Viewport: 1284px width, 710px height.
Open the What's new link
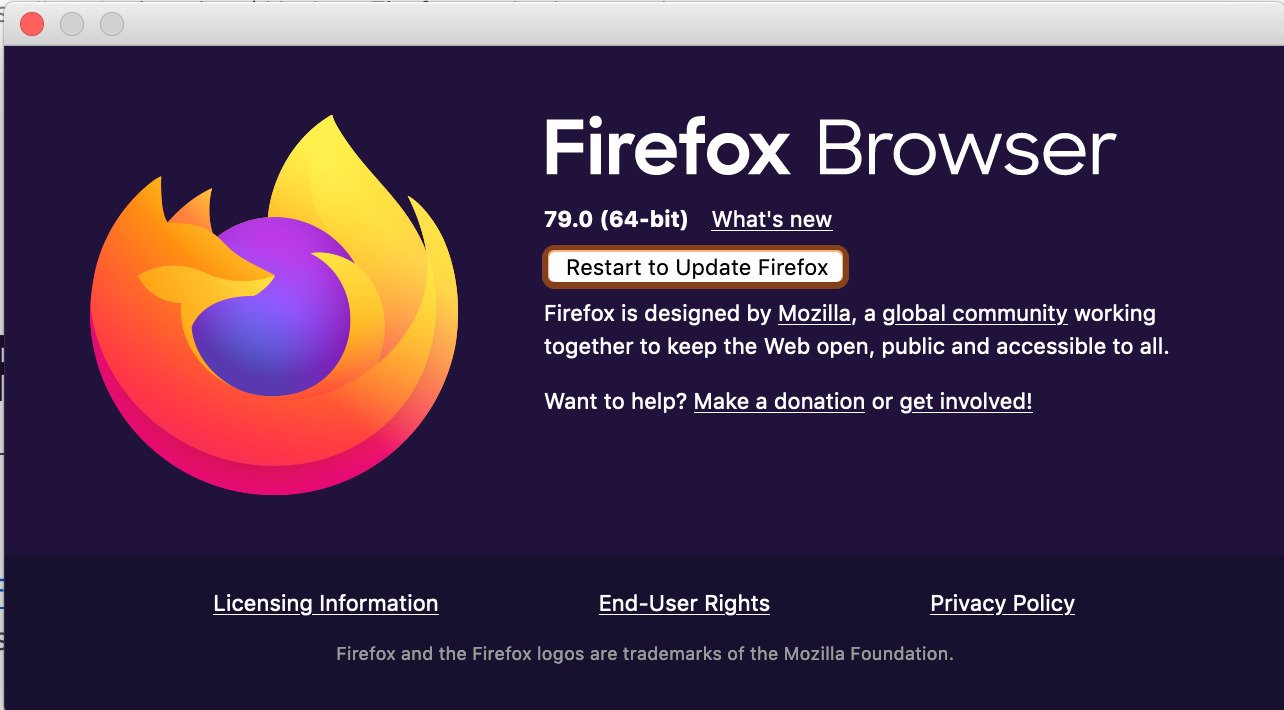772,219
